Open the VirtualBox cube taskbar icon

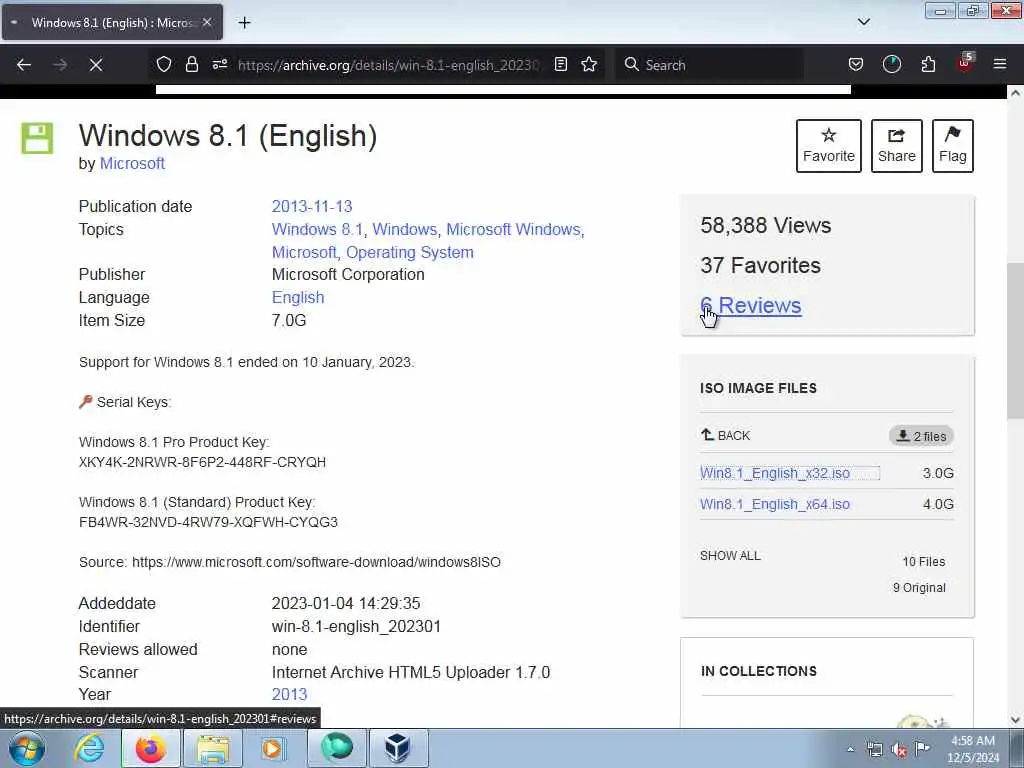pos(398,748)
